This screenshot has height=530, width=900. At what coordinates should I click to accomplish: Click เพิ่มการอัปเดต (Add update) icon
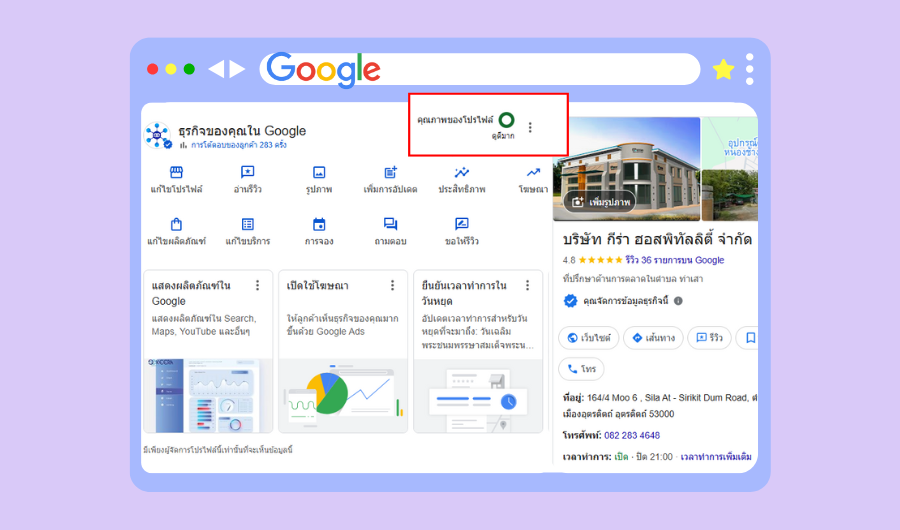[390, 173]
